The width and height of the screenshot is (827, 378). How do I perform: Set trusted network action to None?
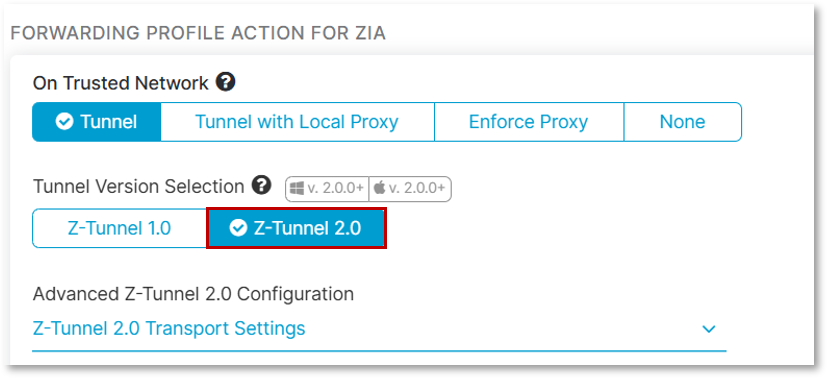(682, 122)
